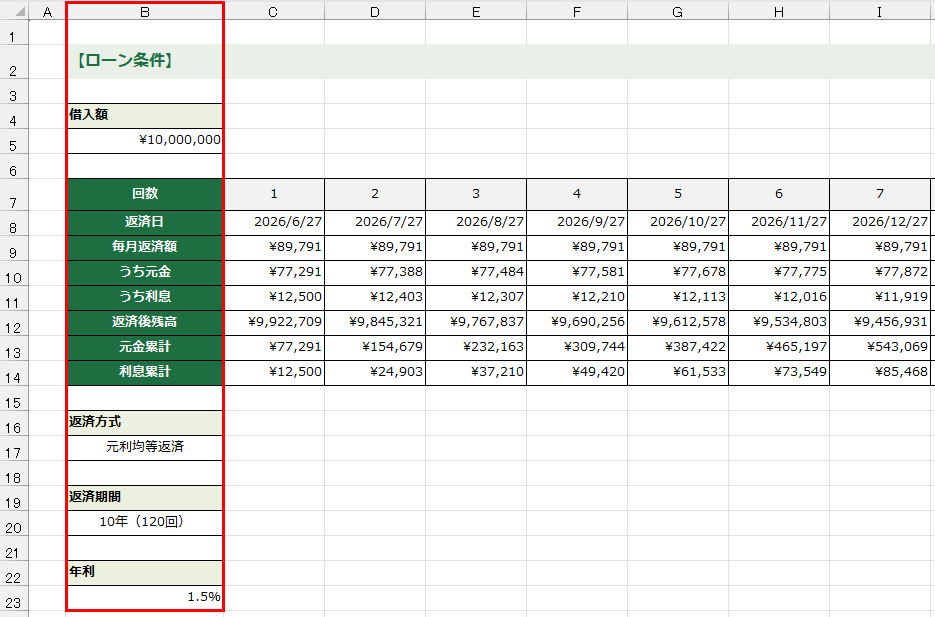Select row 23 header
The image size is (935, 617).
[14, 598]
